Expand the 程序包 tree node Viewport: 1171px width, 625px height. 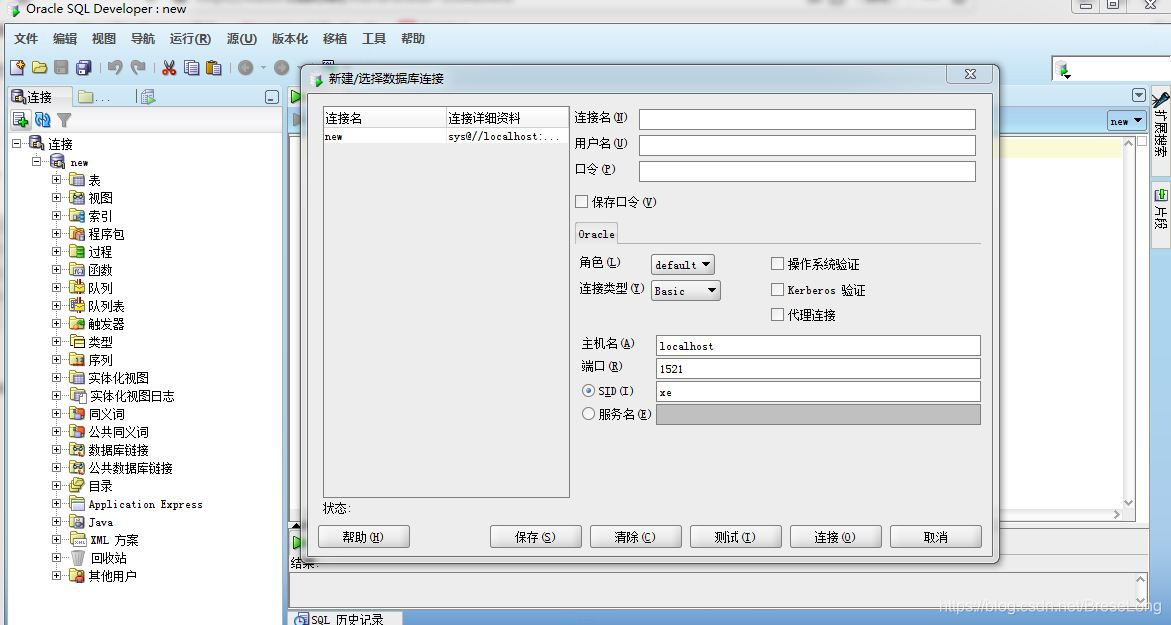tap(56, 234)
